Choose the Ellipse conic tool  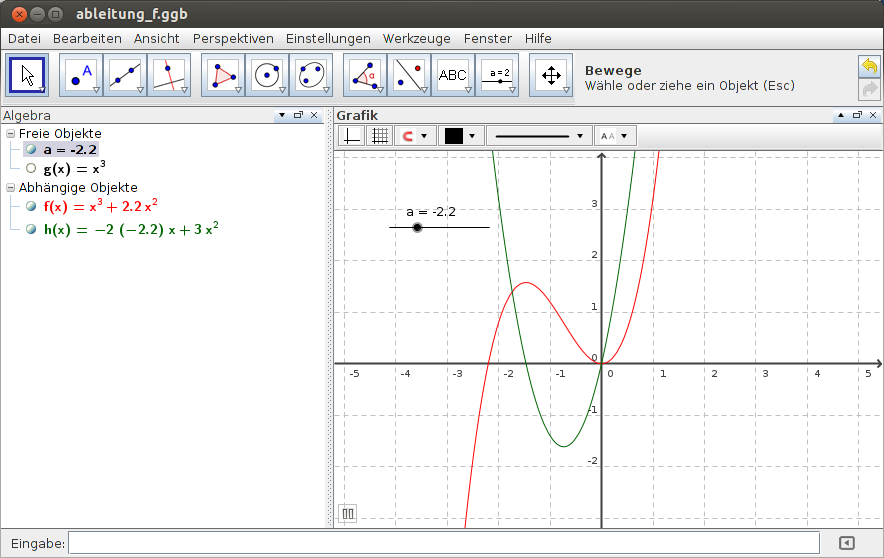tap(311, 75)
